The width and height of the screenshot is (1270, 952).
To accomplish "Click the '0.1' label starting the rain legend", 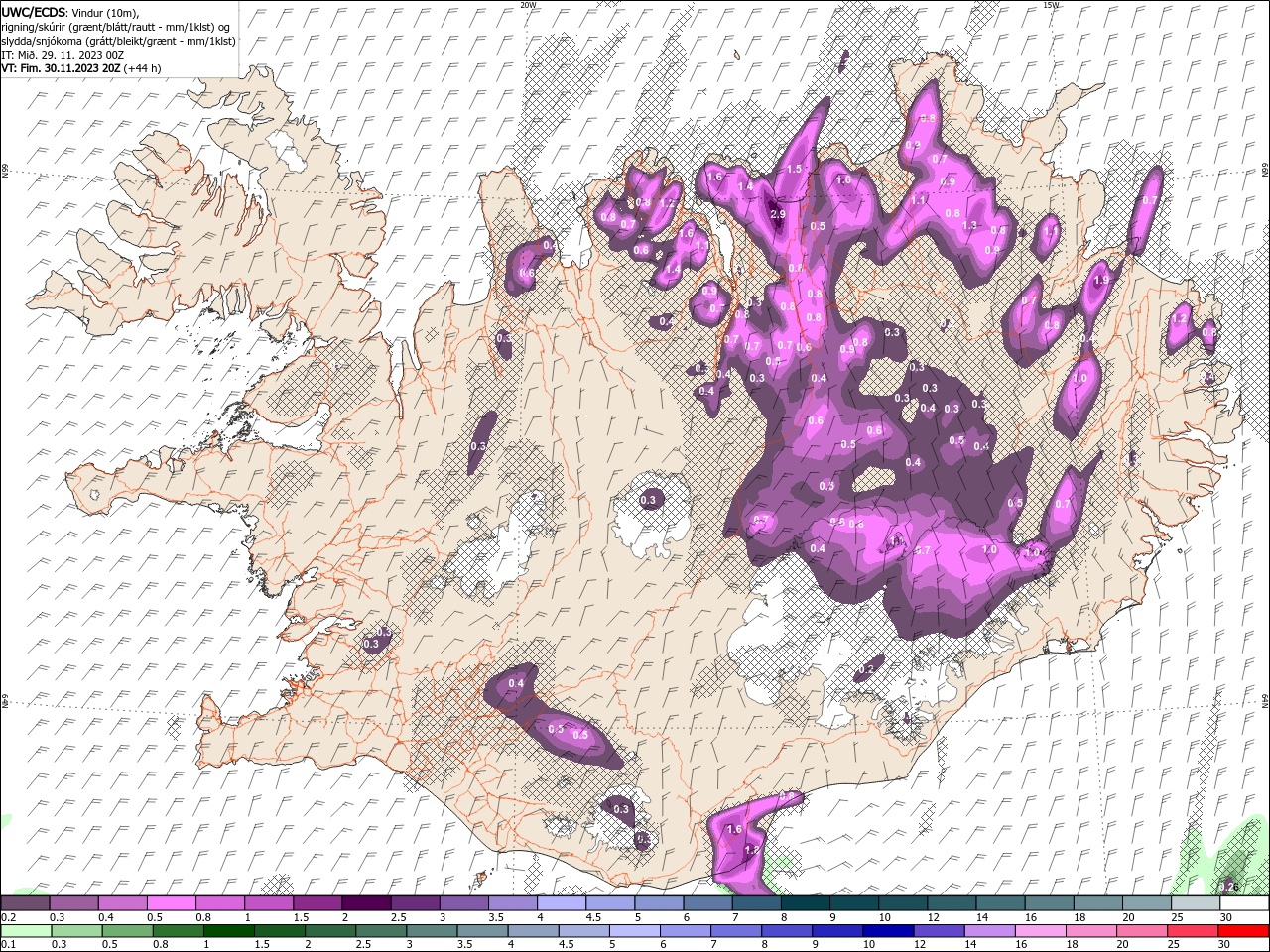I will 8,944.
